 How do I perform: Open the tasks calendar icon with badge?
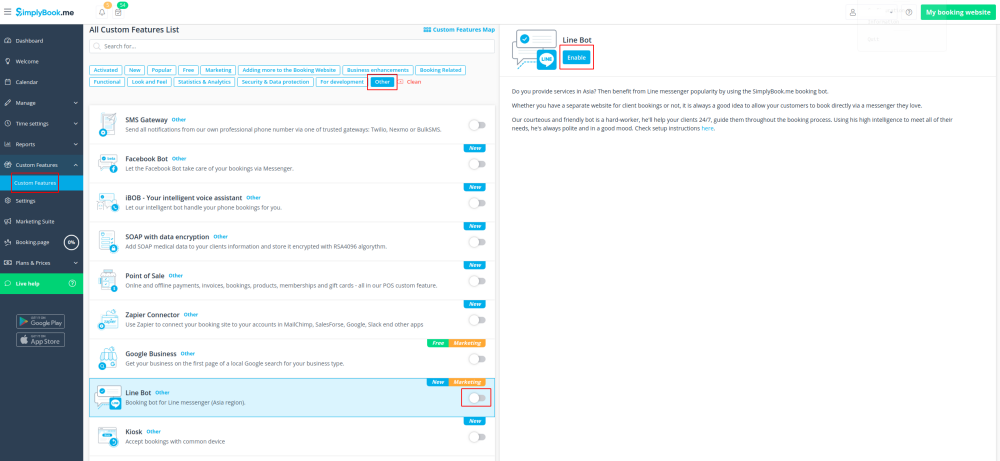click(118, 12)
